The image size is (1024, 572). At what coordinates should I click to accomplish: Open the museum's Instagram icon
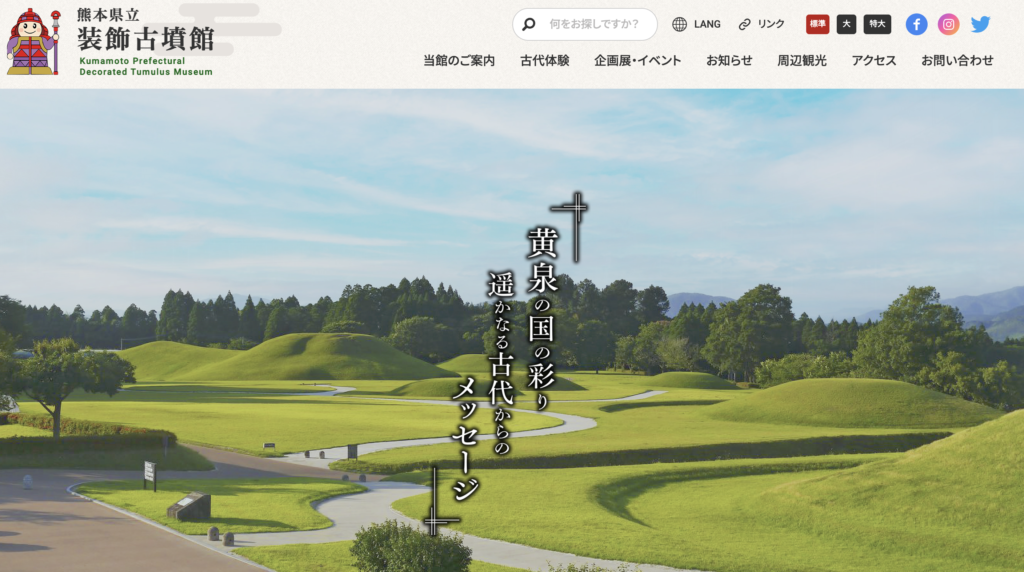[948, 24]
